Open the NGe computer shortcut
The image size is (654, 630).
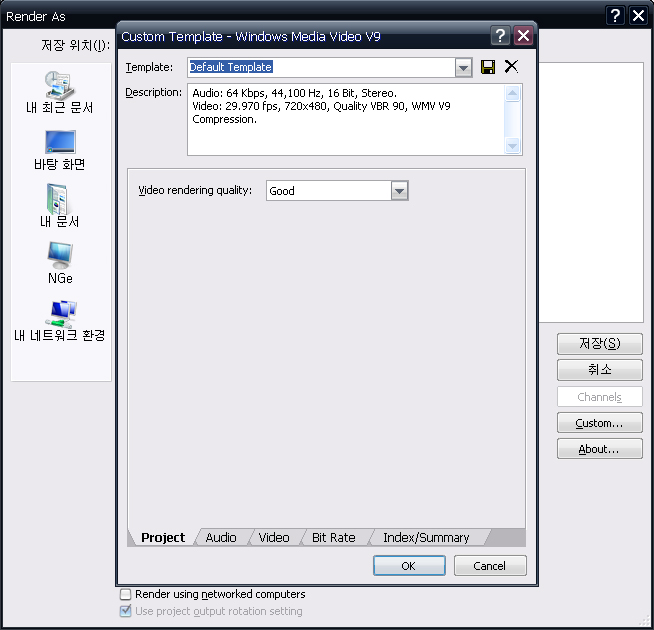pos(60,263)
